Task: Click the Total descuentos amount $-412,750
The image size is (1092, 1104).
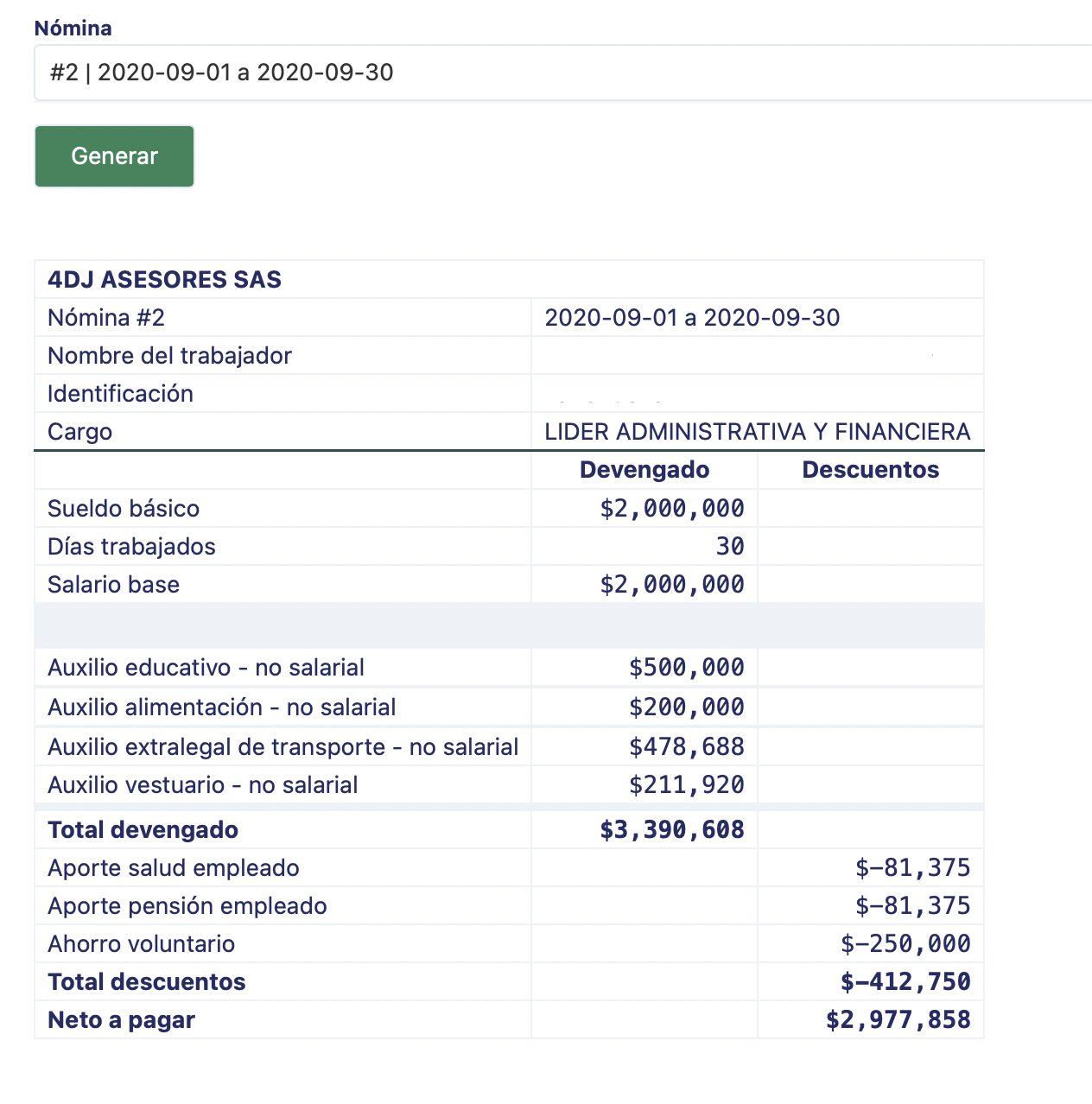Action: (905, 982)
